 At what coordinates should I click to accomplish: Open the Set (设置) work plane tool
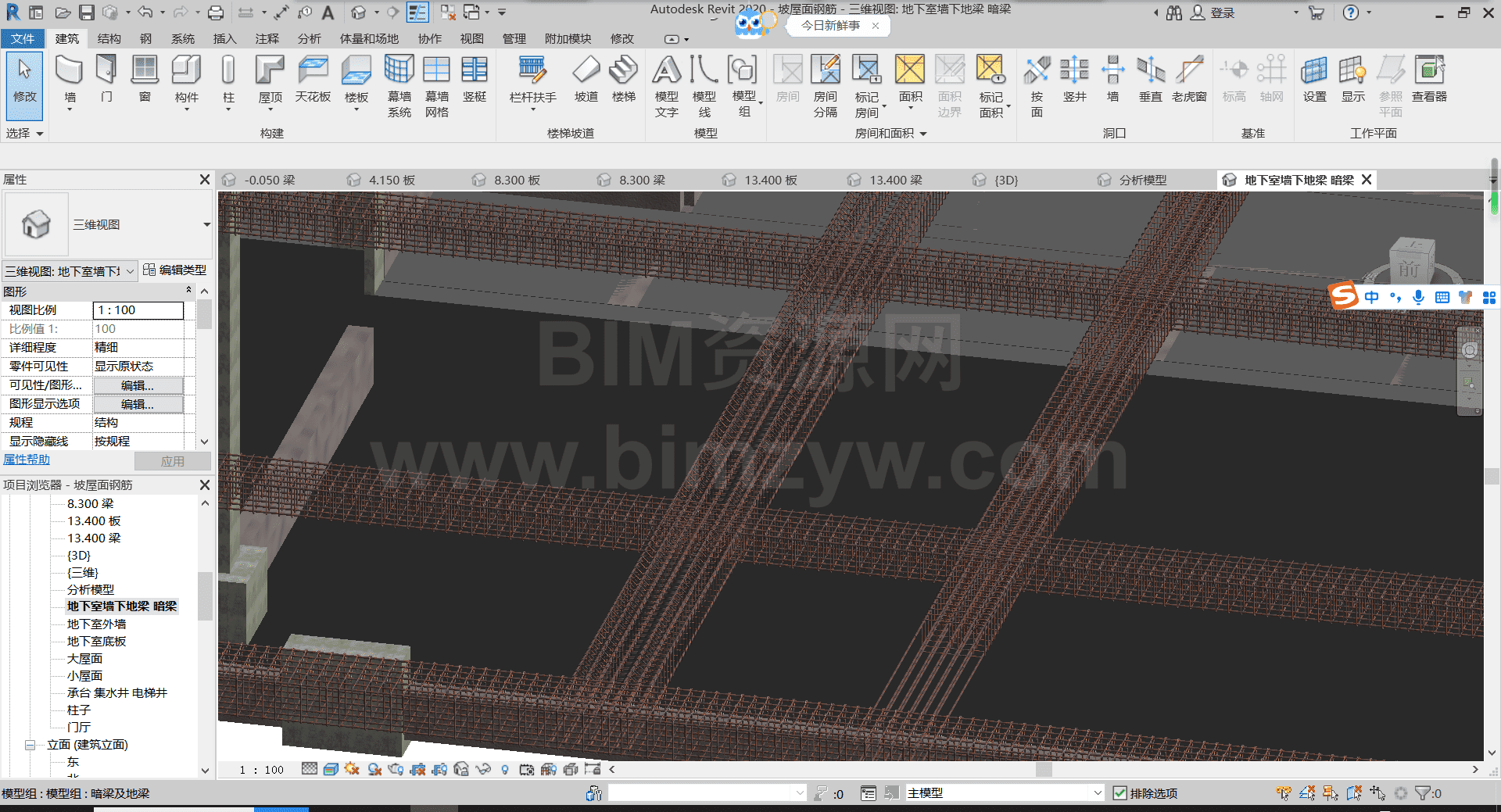[x=1314, y=80]
